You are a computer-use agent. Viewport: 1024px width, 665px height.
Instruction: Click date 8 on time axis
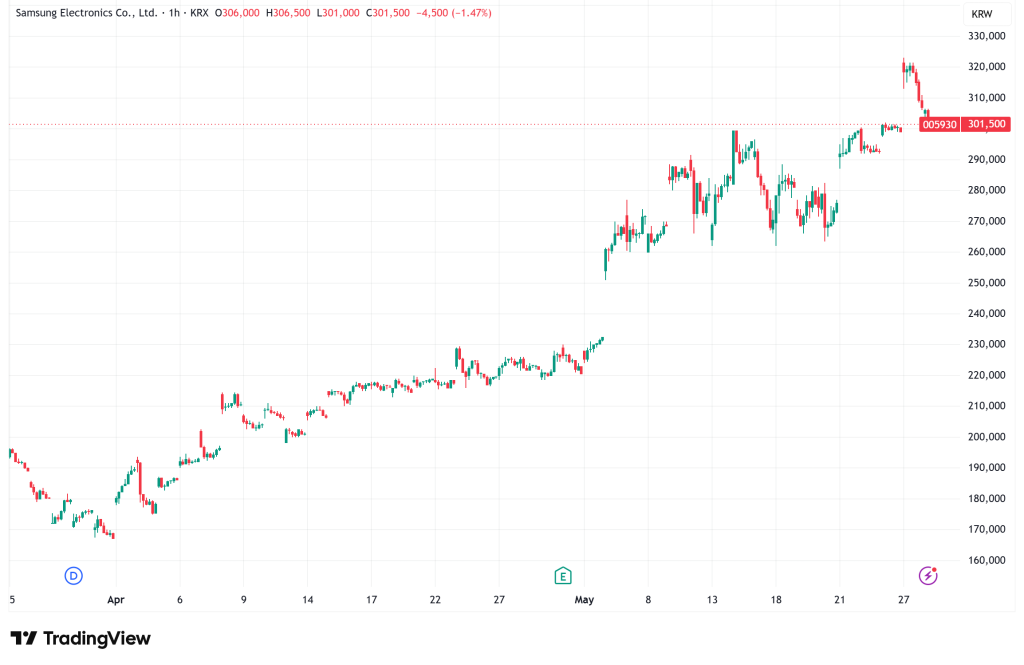coord(648,600)
